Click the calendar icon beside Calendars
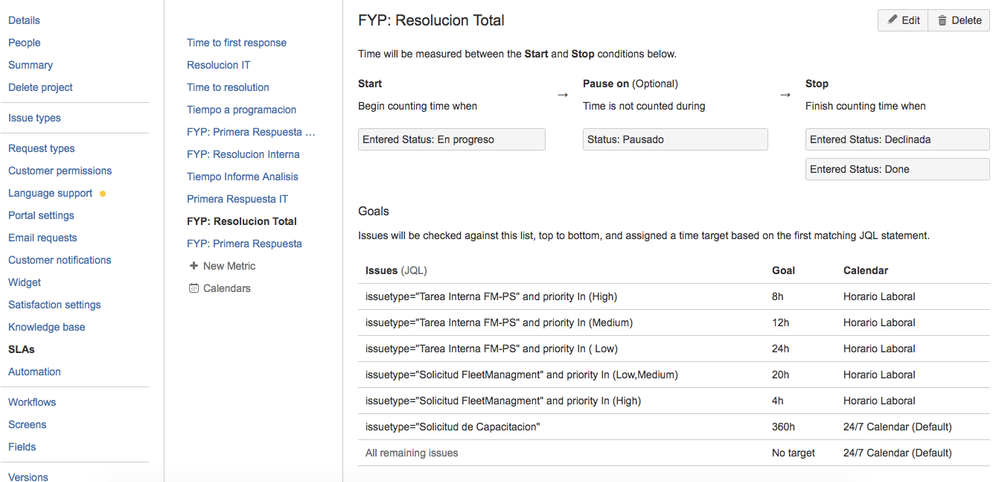Screen dimensions: 999x482 [x=194, y=288]
